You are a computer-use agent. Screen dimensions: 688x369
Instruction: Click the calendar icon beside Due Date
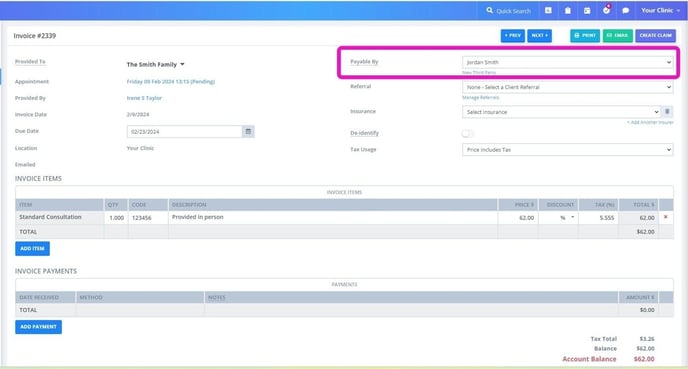[248, 131]
